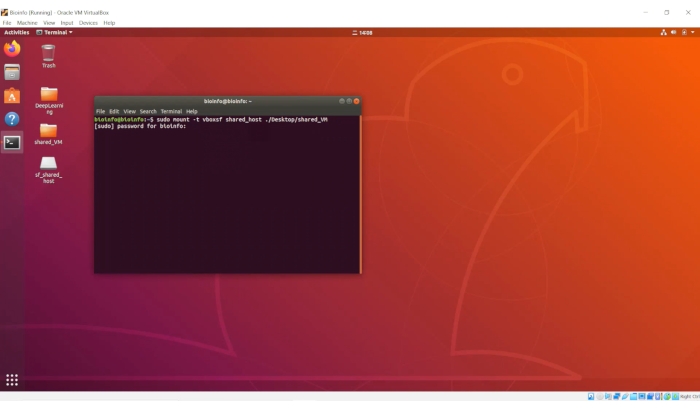Show Applications grid at dock bottom

point(12,380)
